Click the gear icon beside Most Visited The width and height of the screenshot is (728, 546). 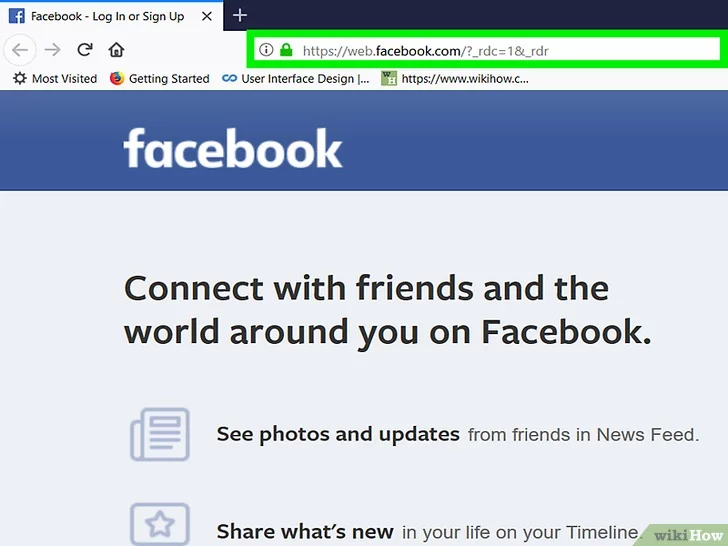coord(20,78)
